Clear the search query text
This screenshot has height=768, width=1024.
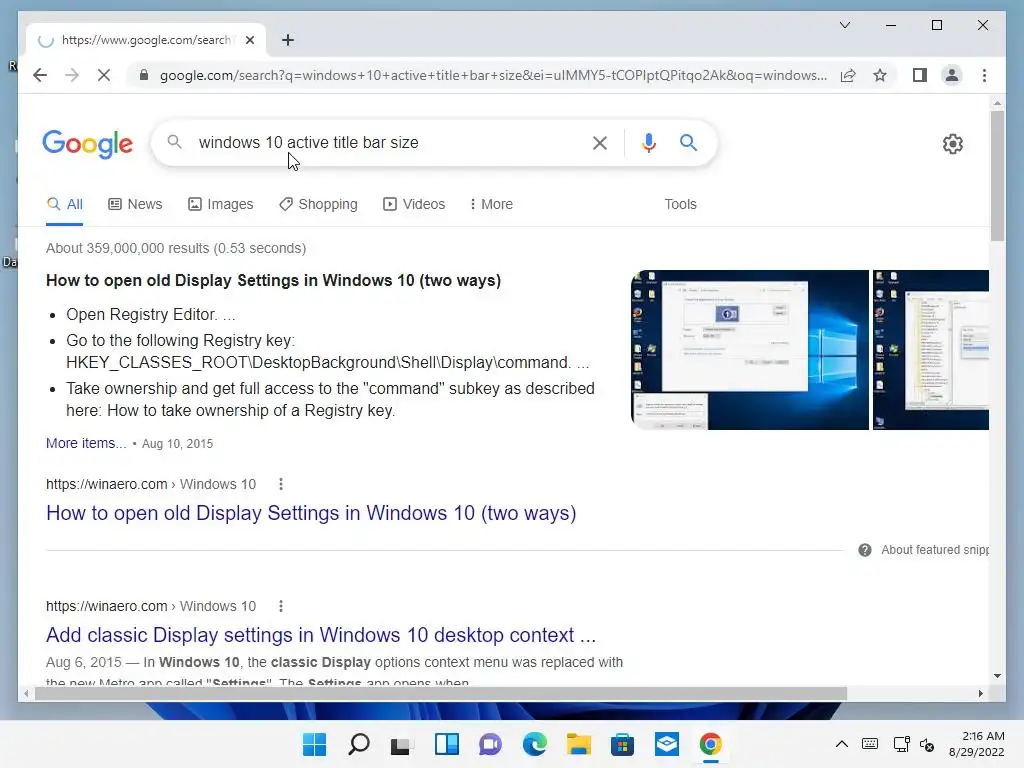(x=600, y=142)
